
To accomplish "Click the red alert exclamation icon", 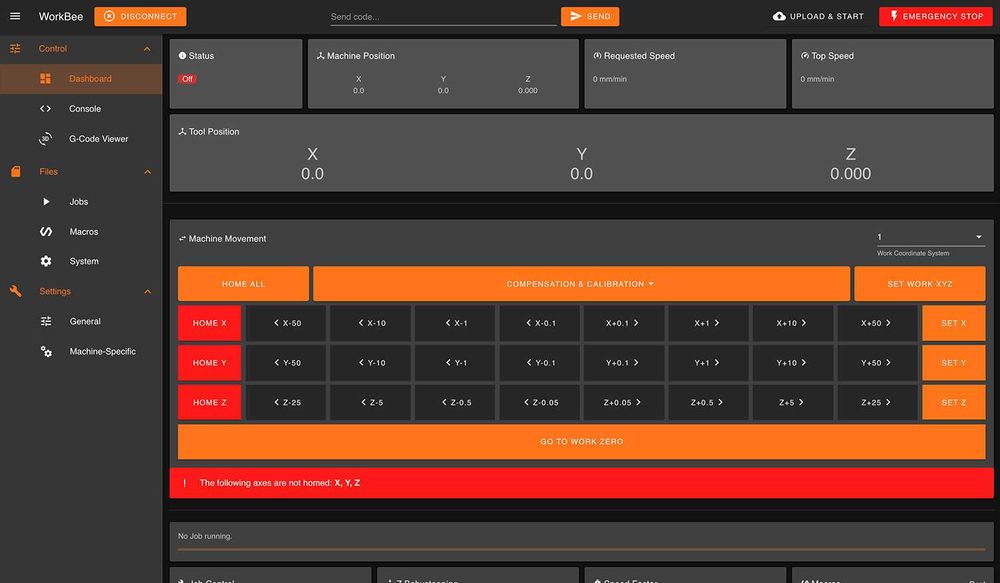I will tap(185, 483).
